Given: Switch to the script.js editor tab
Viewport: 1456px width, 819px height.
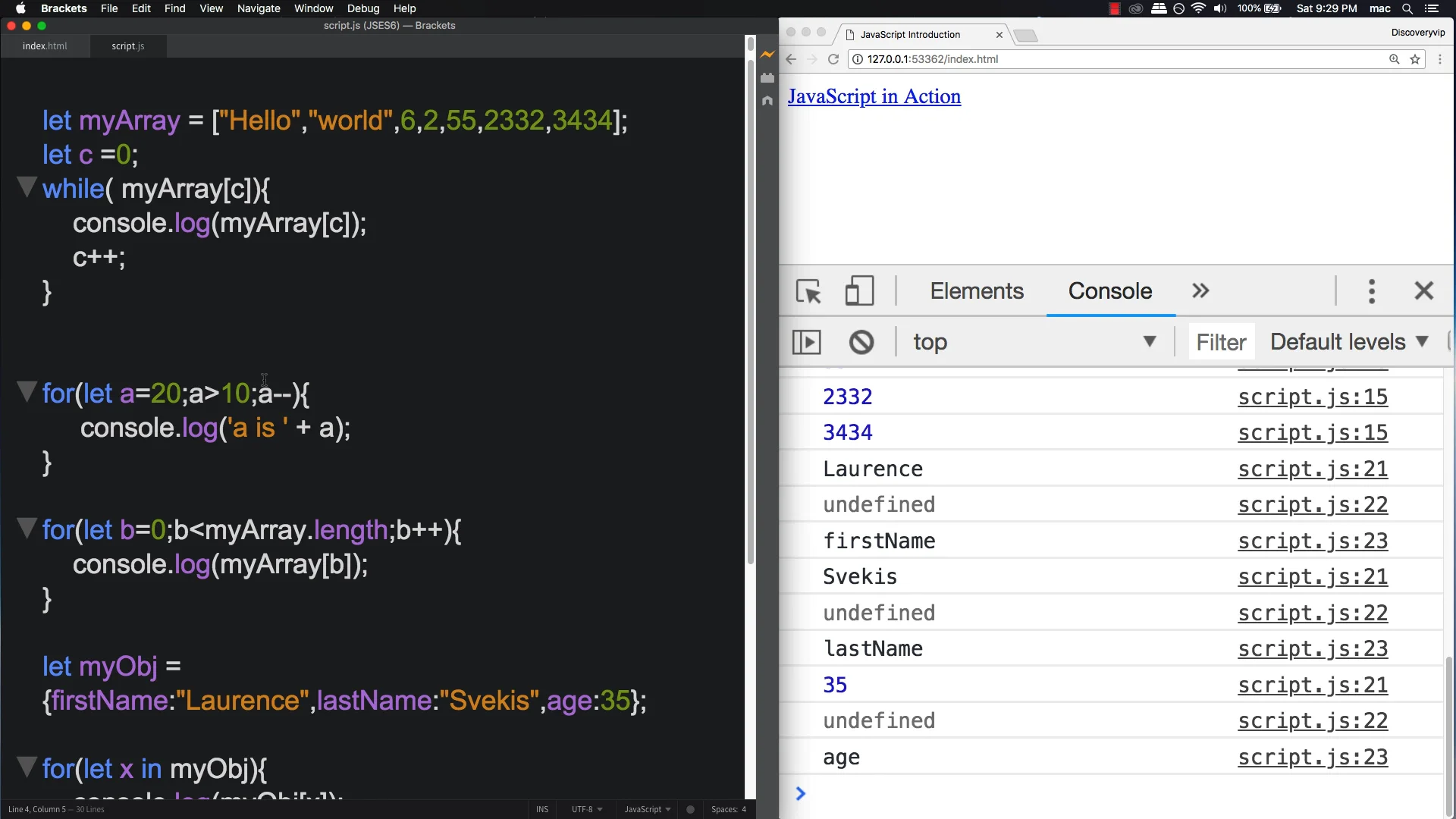Looking at the screenshot, I should [128, 46].
